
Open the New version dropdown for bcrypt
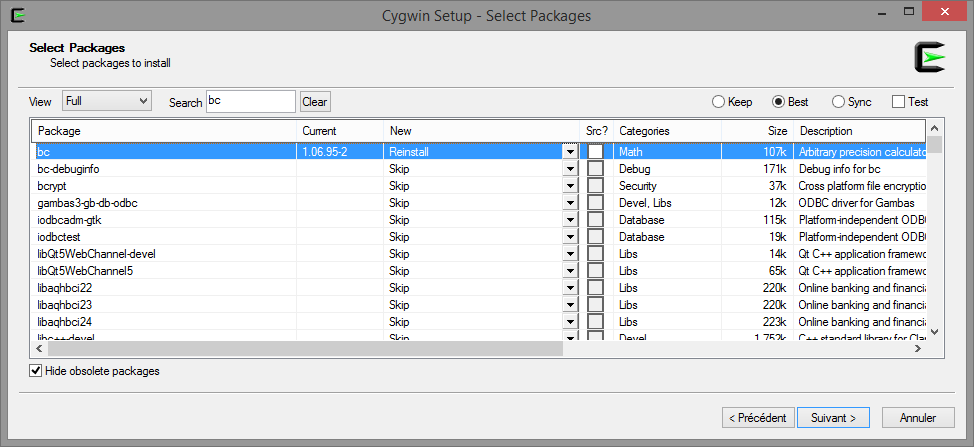tap(570, 186)
